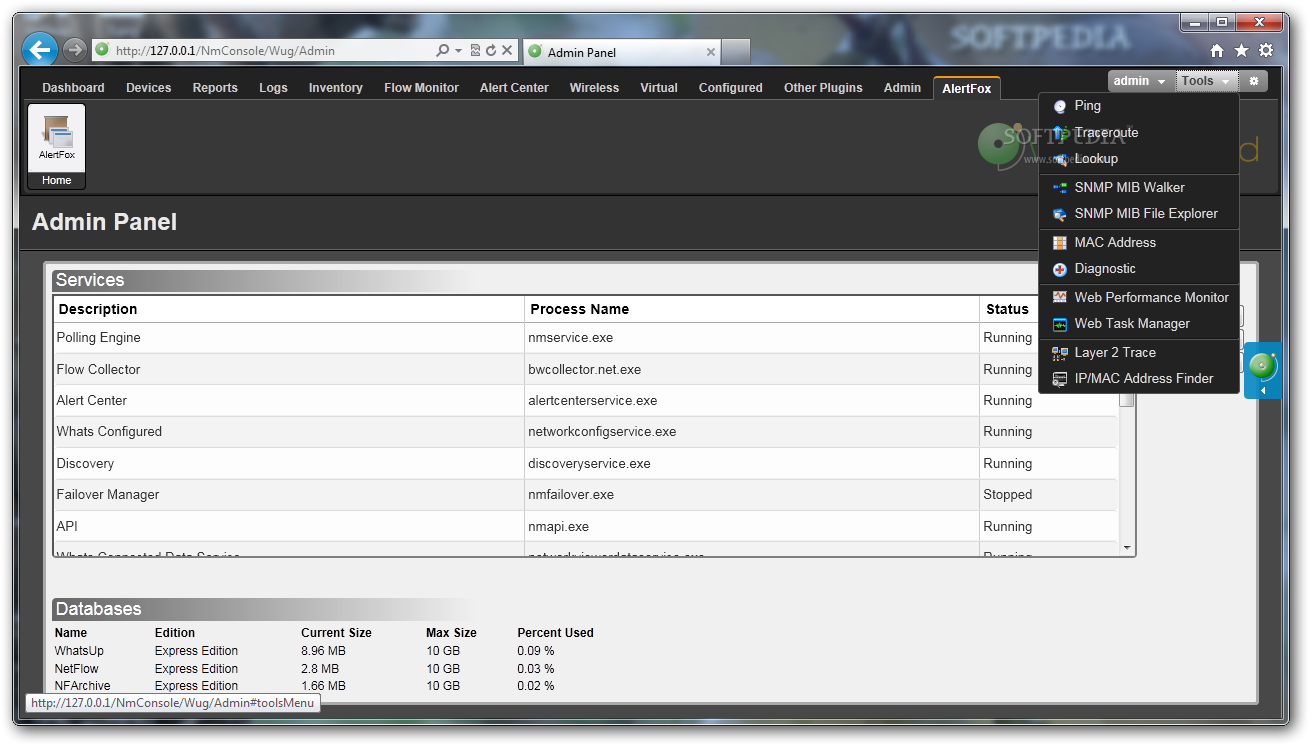Click the Description column header
The width and height of the screenshot is (1310, 746).
[x=289, y=309]
